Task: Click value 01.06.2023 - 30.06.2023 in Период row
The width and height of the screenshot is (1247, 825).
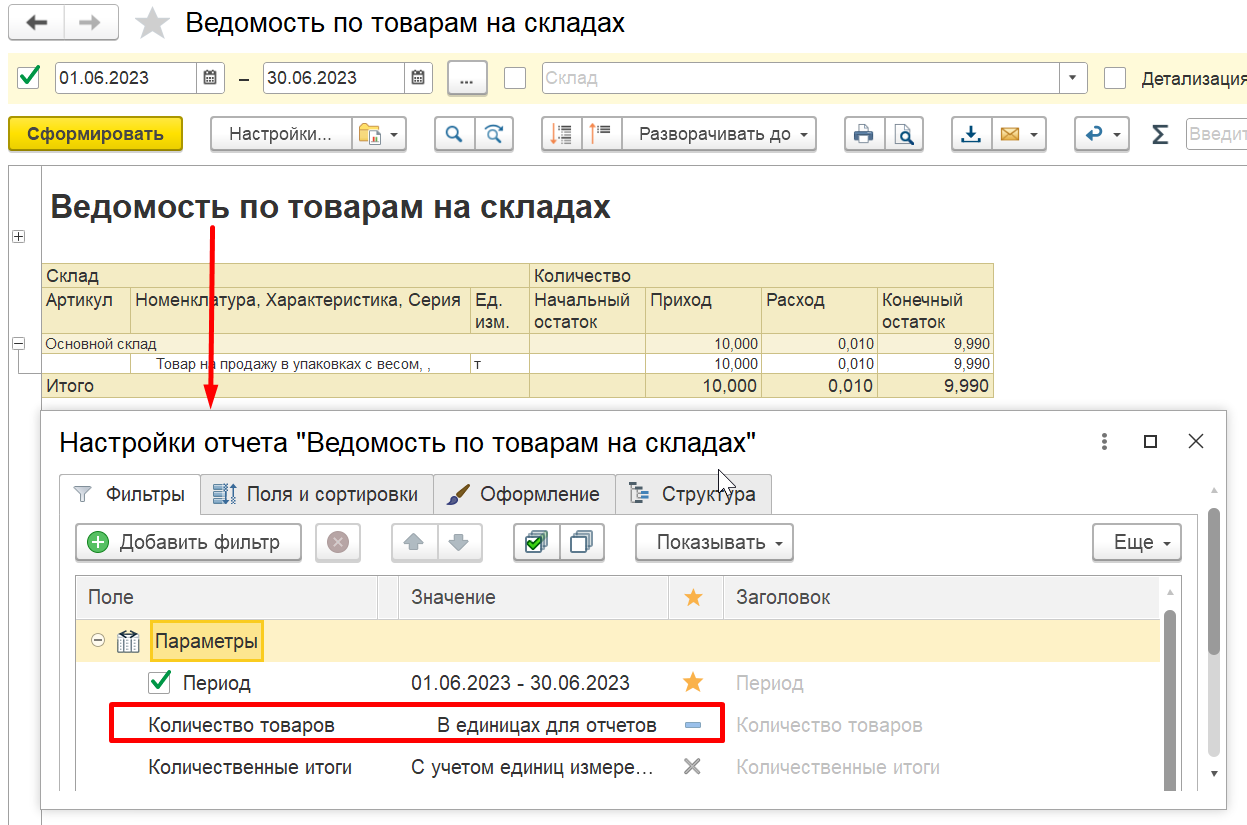Action: point(520,684)
